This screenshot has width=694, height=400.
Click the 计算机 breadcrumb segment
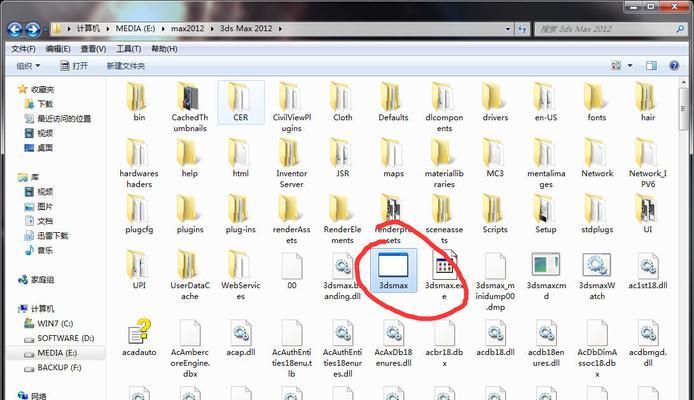tap(88, 29)
